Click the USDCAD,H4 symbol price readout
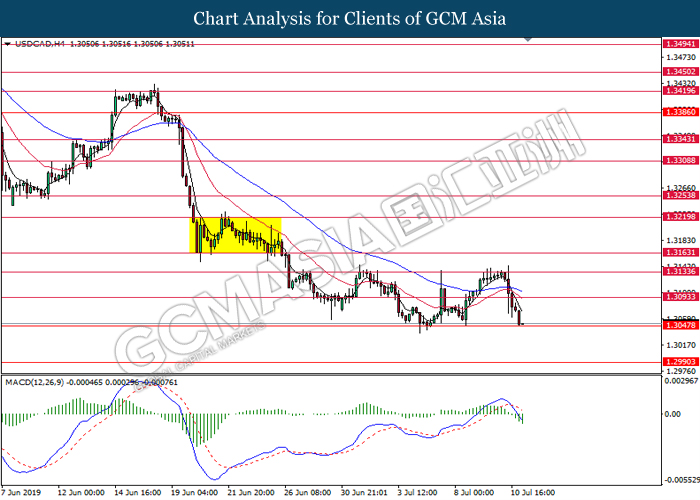This screenshot has width=700, height=500. click(x=105, y=44)
